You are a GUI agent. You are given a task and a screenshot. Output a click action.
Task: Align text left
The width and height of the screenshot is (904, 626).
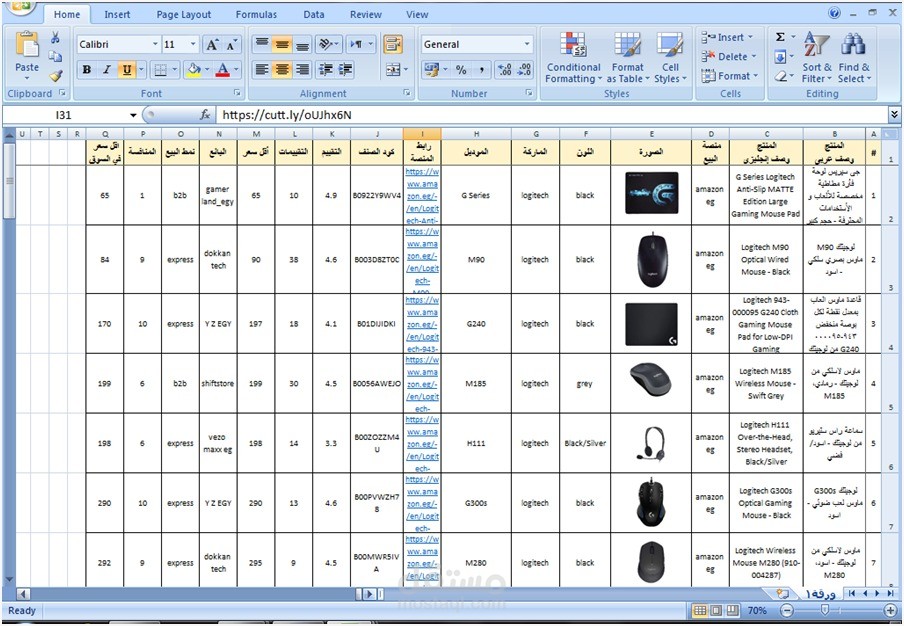[x=262, y=70]
